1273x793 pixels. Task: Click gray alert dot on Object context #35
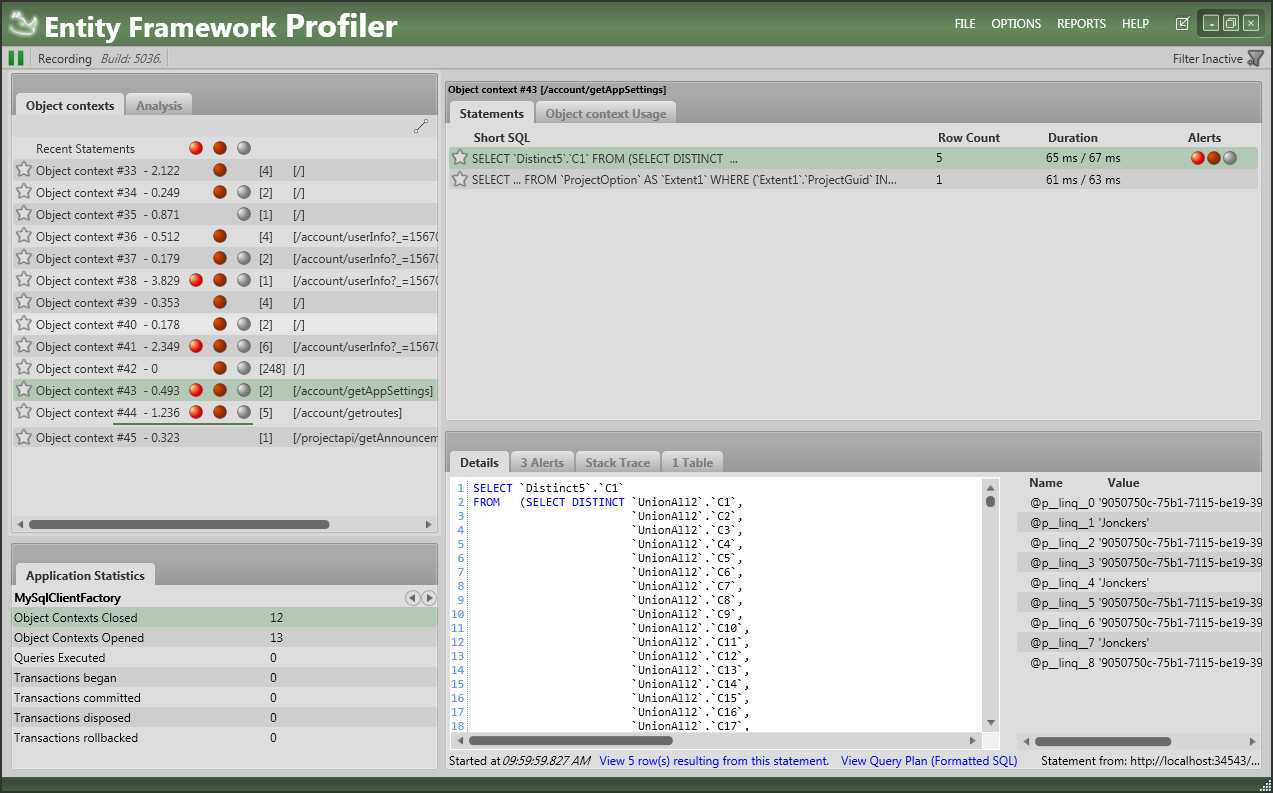[244, 214]
